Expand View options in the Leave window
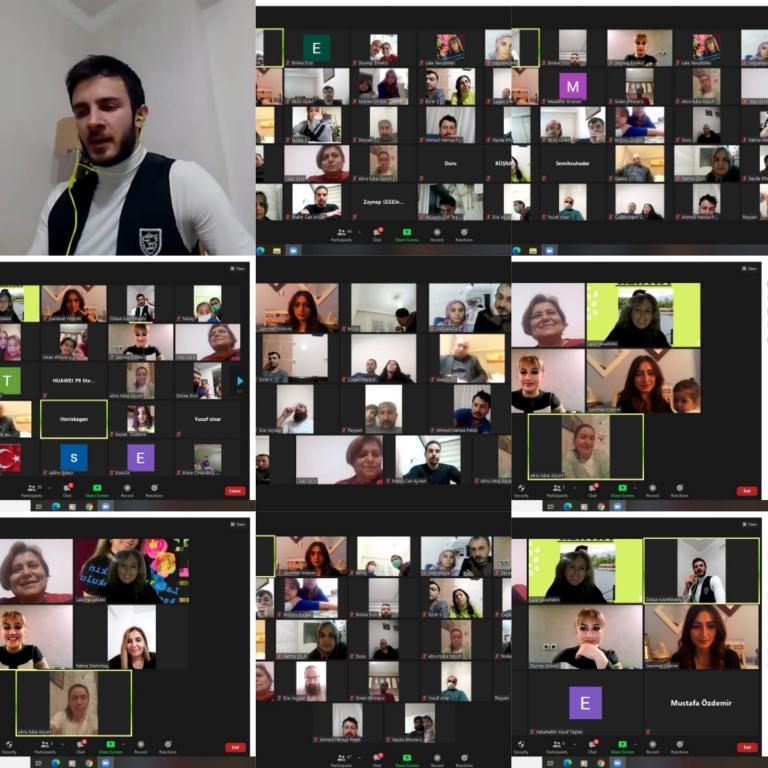The image size is (768, 768). [237, 268]
